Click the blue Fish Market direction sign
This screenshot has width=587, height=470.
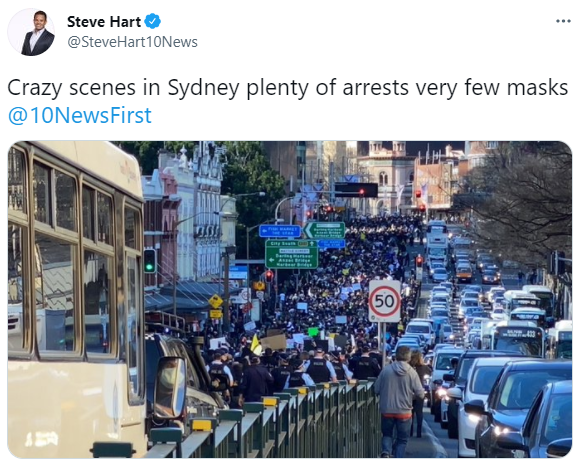[280, 231]
